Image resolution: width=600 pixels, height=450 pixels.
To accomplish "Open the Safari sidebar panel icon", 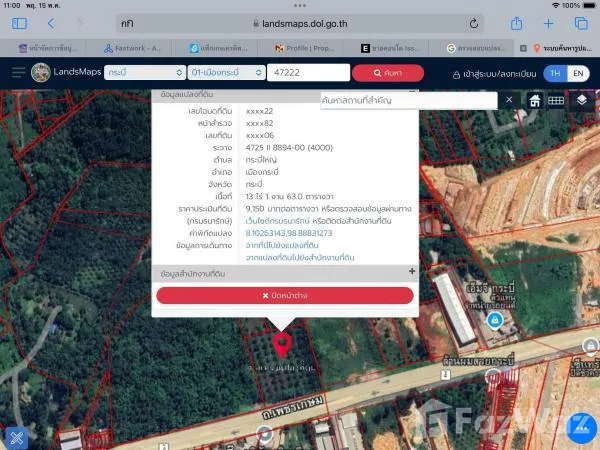I will tap(15, 24).
